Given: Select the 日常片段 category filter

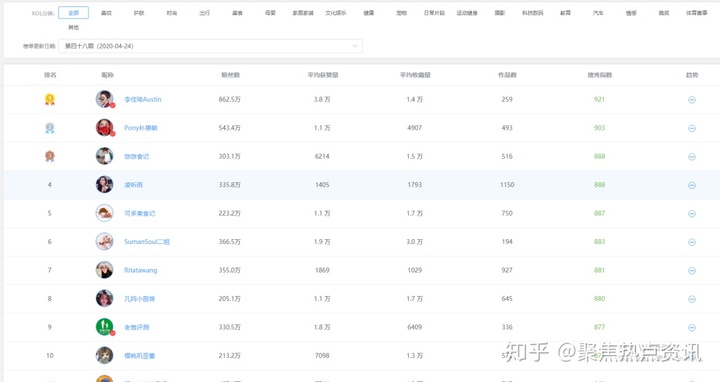Looking at the screenshot, I should 434,13.
